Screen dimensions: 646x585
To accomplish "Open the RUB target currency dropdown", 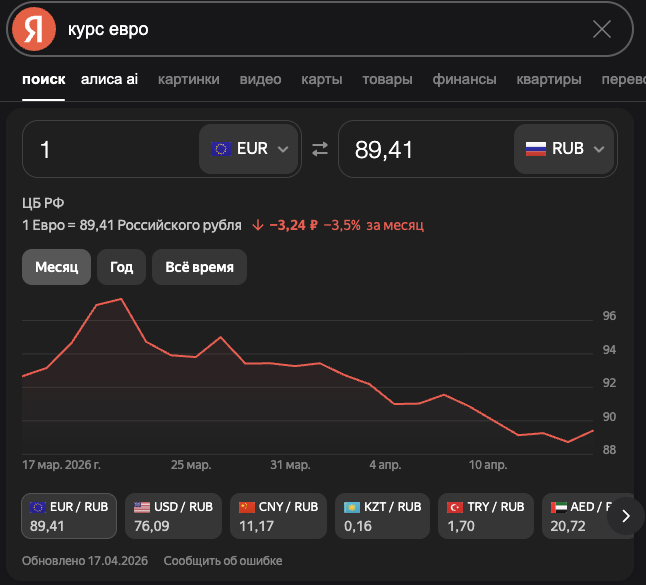I will (565, 149).
